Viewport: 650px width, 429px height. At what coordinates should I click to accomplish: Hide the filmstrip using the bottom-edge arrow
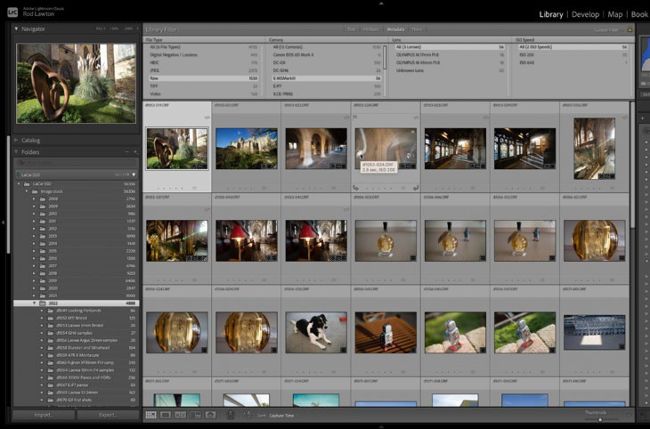pos(381,426)
